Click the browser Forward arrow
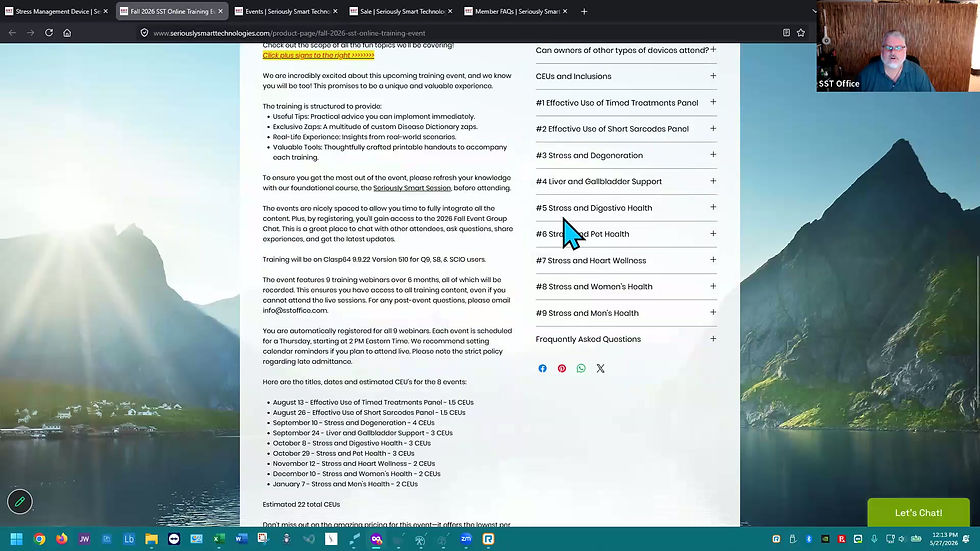Image resolution: width=980 pixels, height=551 pixels. 31,32
